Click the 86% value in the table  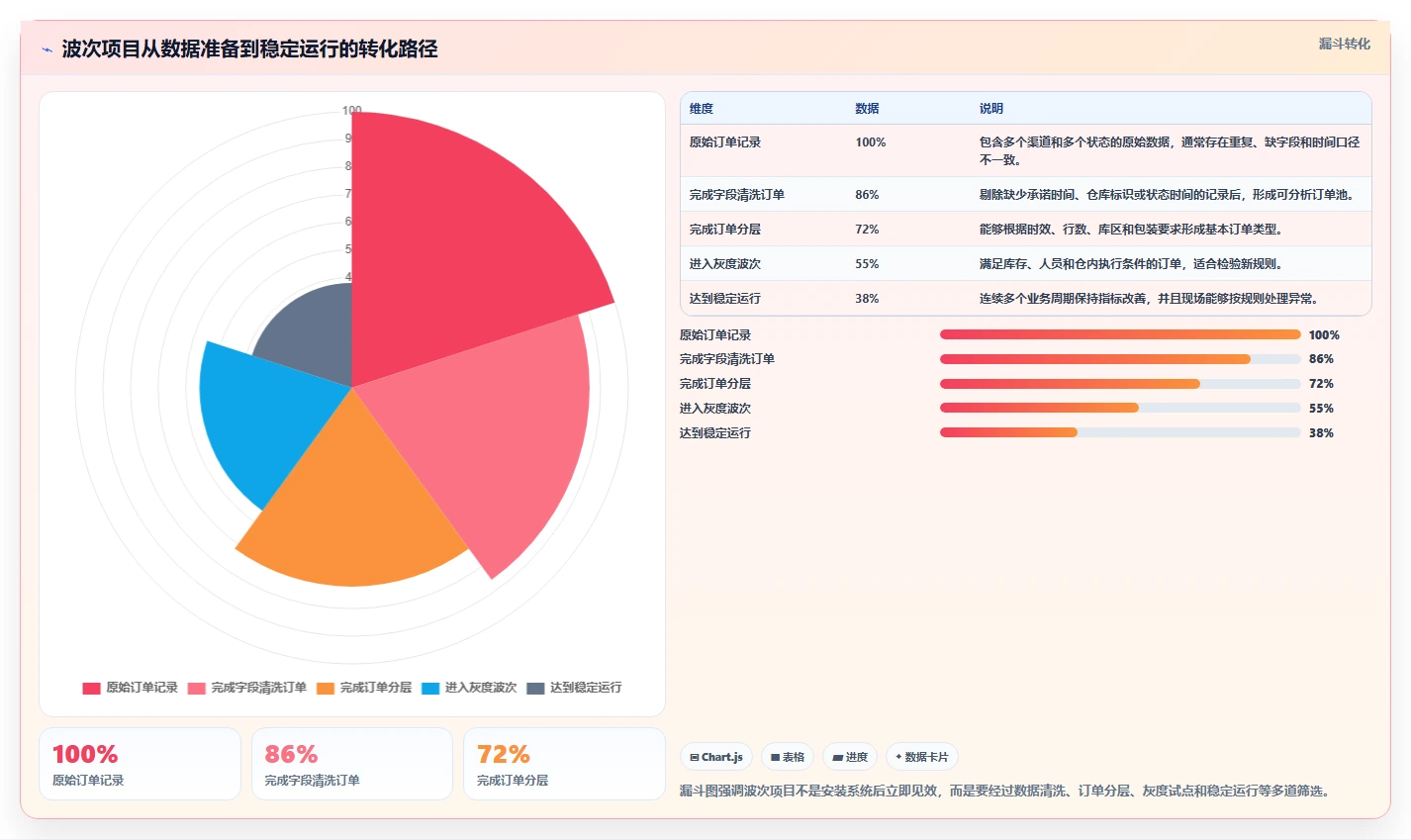(867, 195)
